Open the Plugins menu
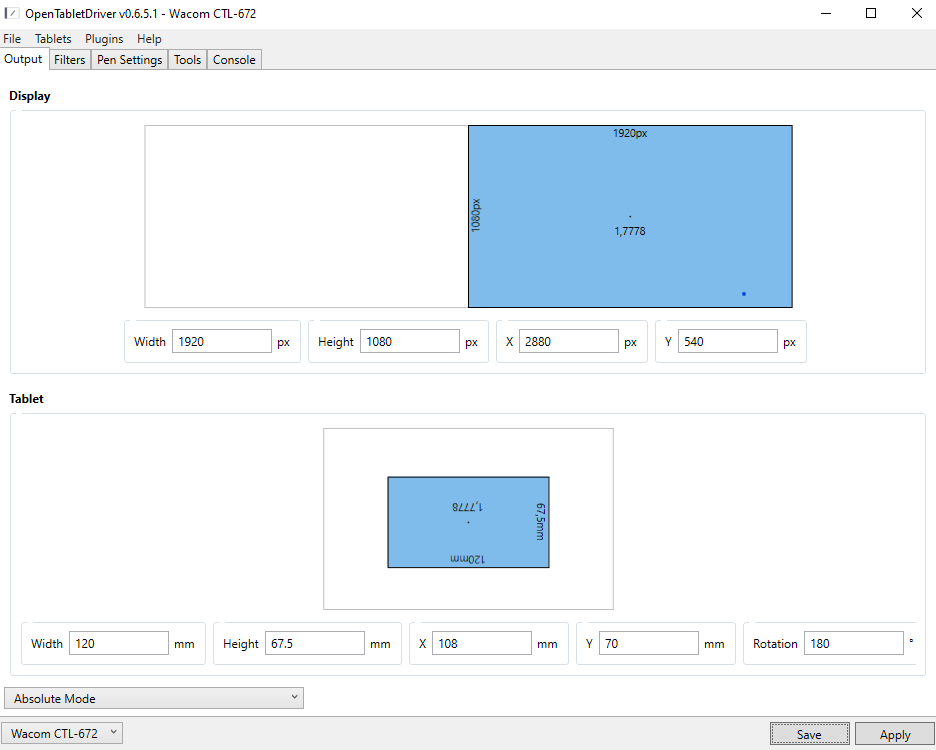The image size is (936, 750). click(104, 39)
